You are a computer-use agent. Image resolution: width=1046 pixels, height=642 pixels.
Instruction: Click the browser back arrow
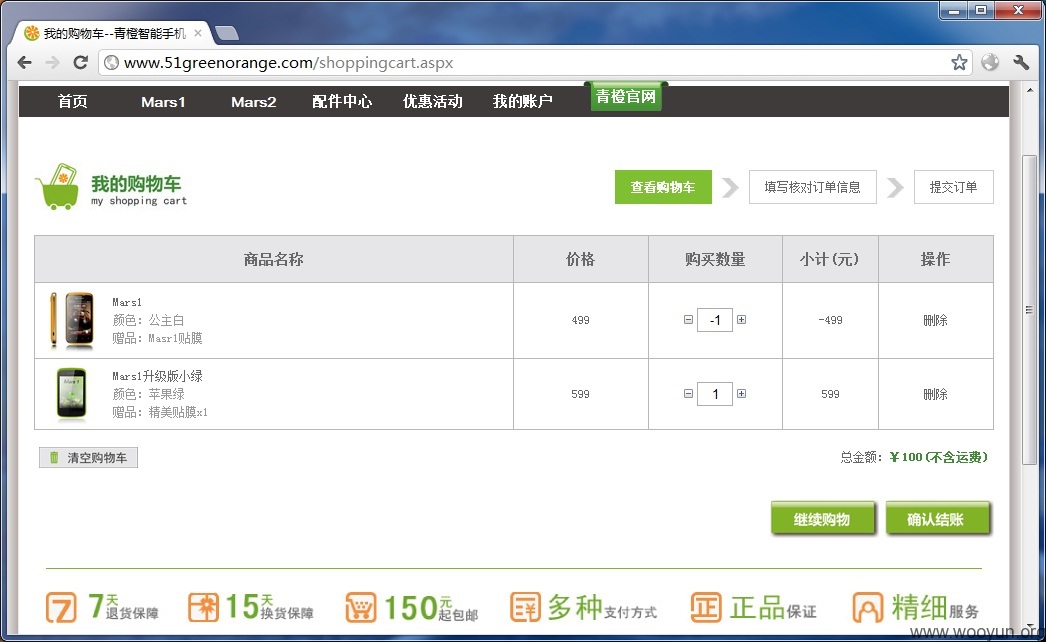(25, 63)
